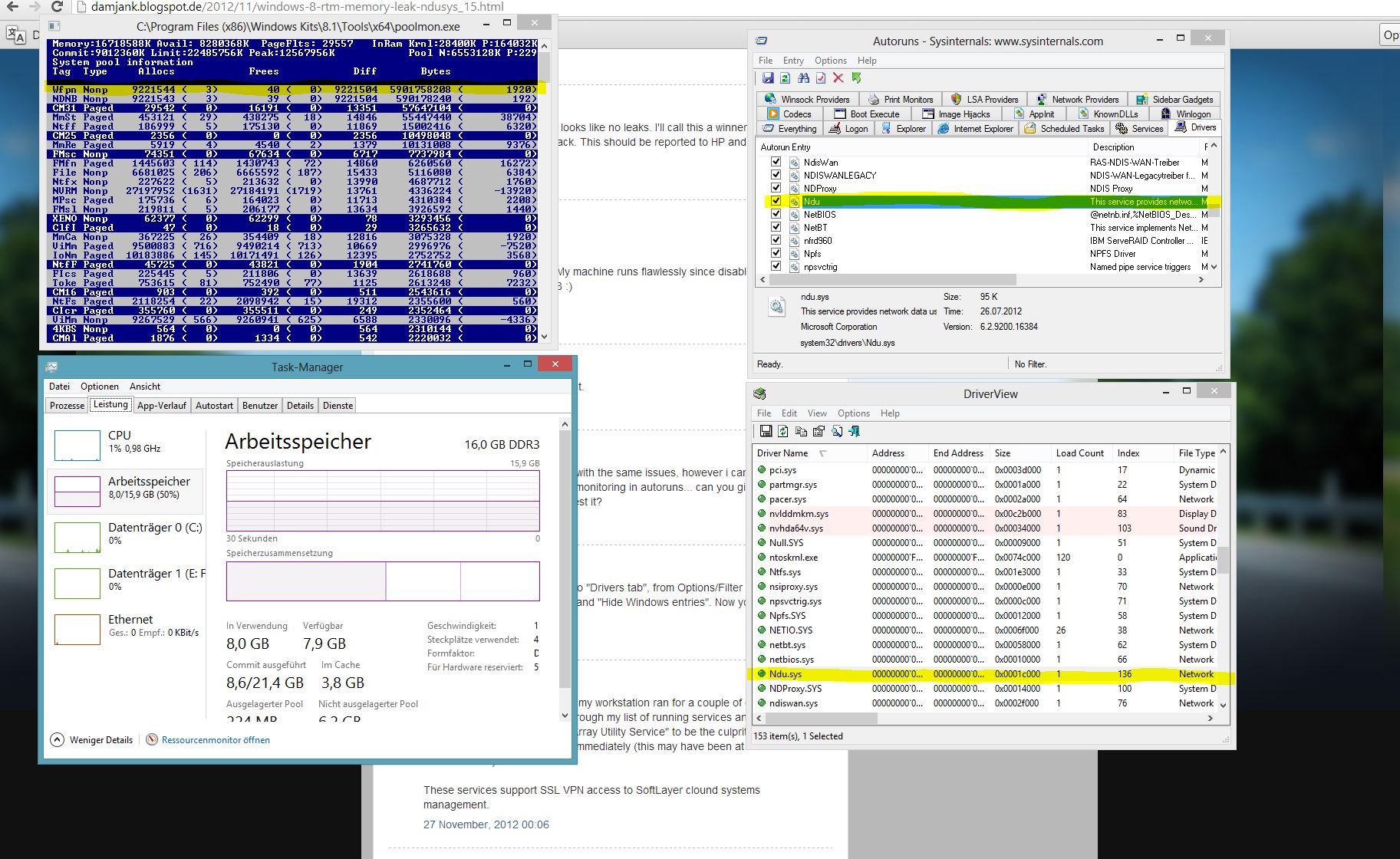
Task: Sort DriverView by Driver Name column header
Action: pyautogui.click(x=809, y=453)
